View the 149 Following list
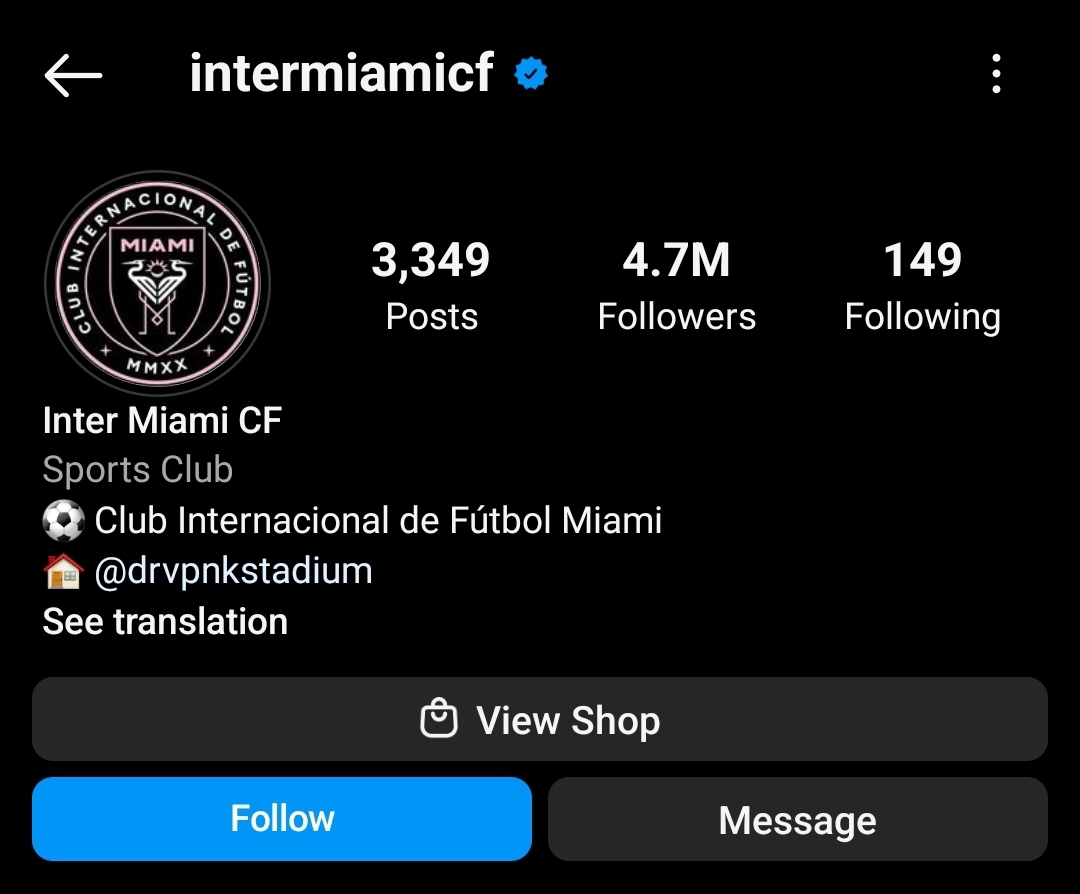 point(923,286)
